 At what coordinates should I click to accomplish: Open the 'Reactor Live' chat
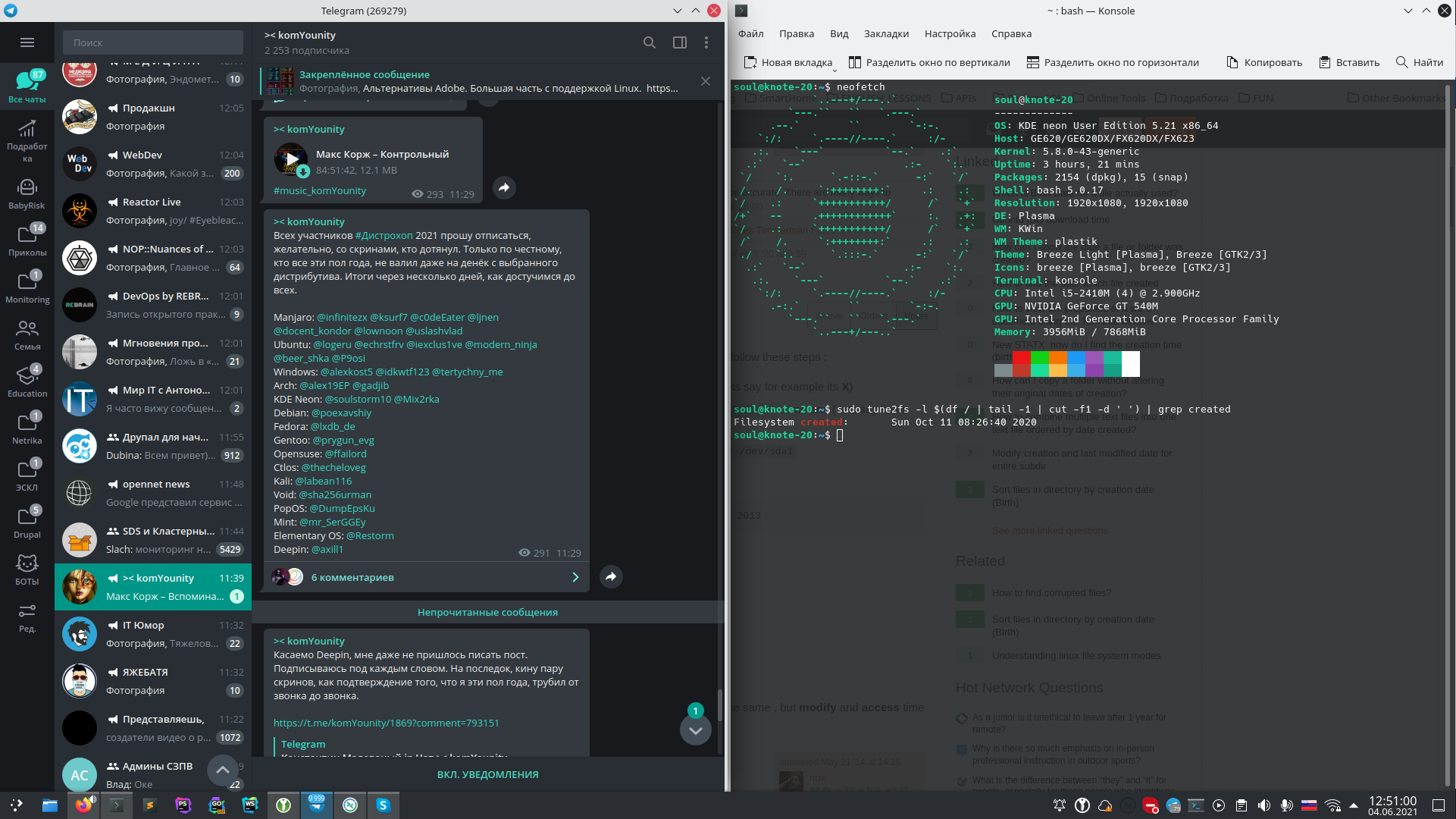[153, 211]
